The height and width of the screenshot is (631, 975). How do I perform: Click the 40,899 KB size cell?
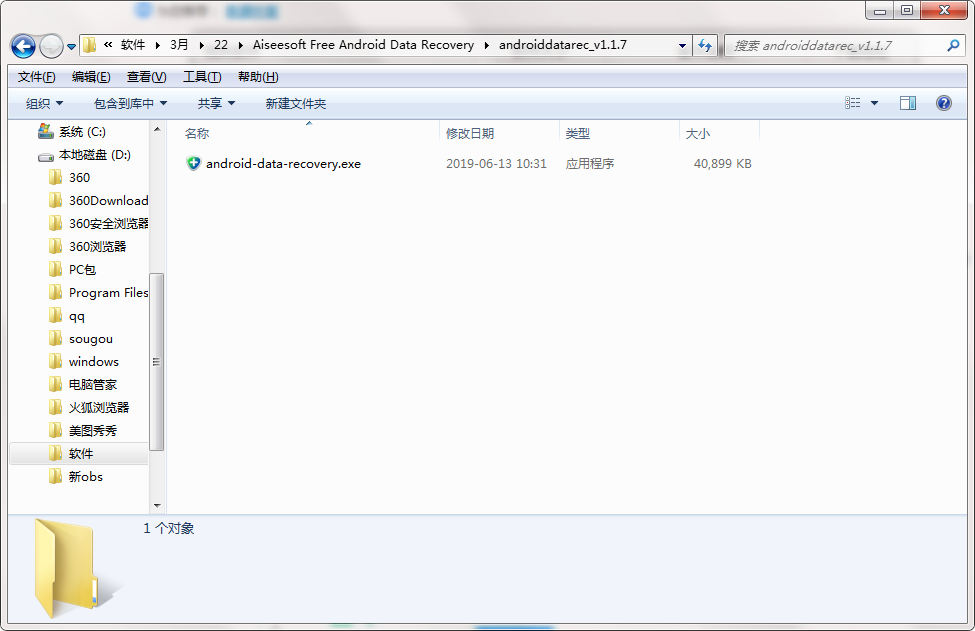(723, 164)
